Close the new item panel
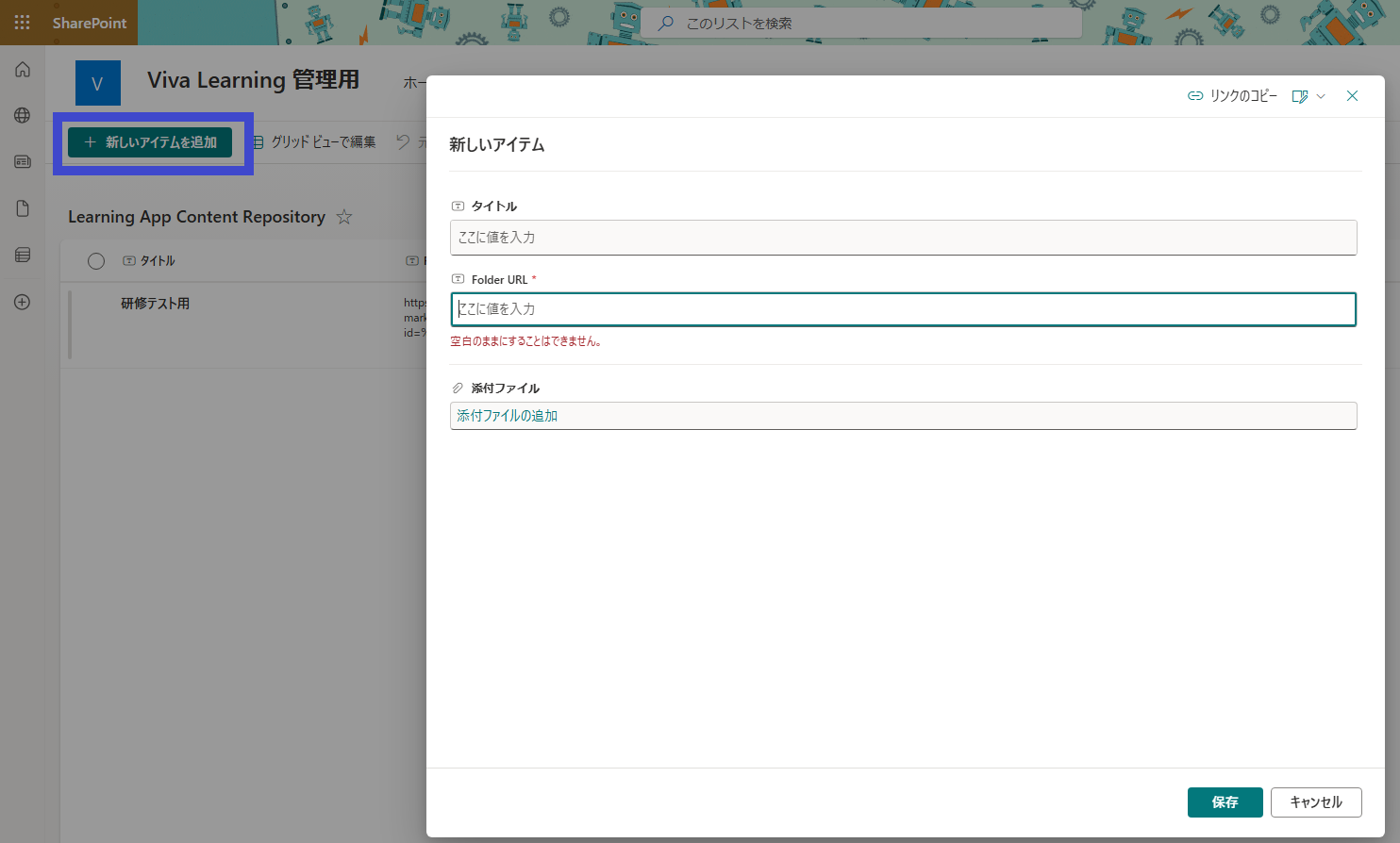This screenshot has width=1400, height=843. (1352, 96)
